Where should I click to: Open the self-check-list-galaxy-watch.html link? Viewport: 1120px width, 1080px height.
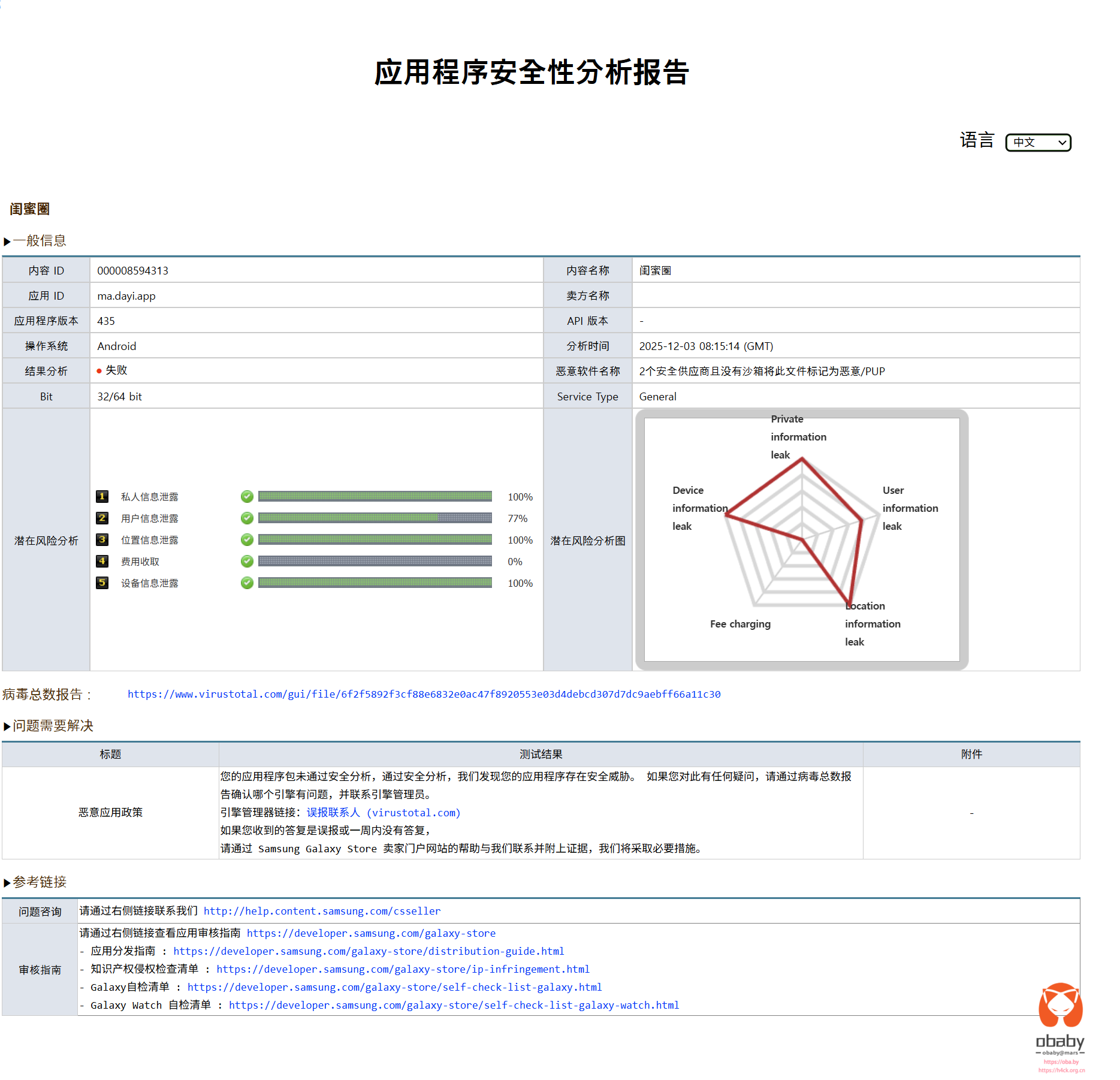[x=454, y=1005]
